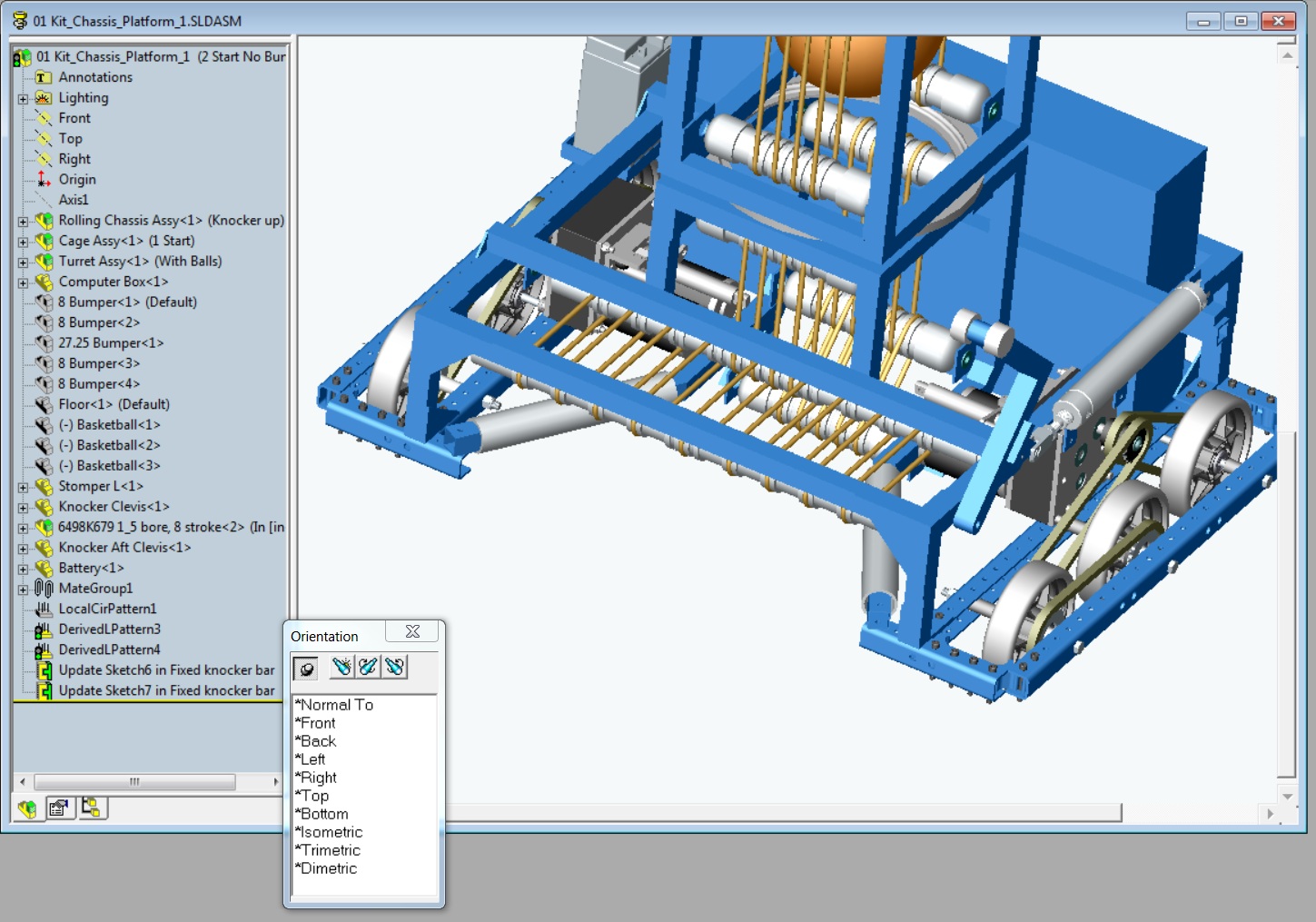Screen dimensions: 1316x922
Task: Choose *Dimetric view orientation
Action: (x=326, y=868)
